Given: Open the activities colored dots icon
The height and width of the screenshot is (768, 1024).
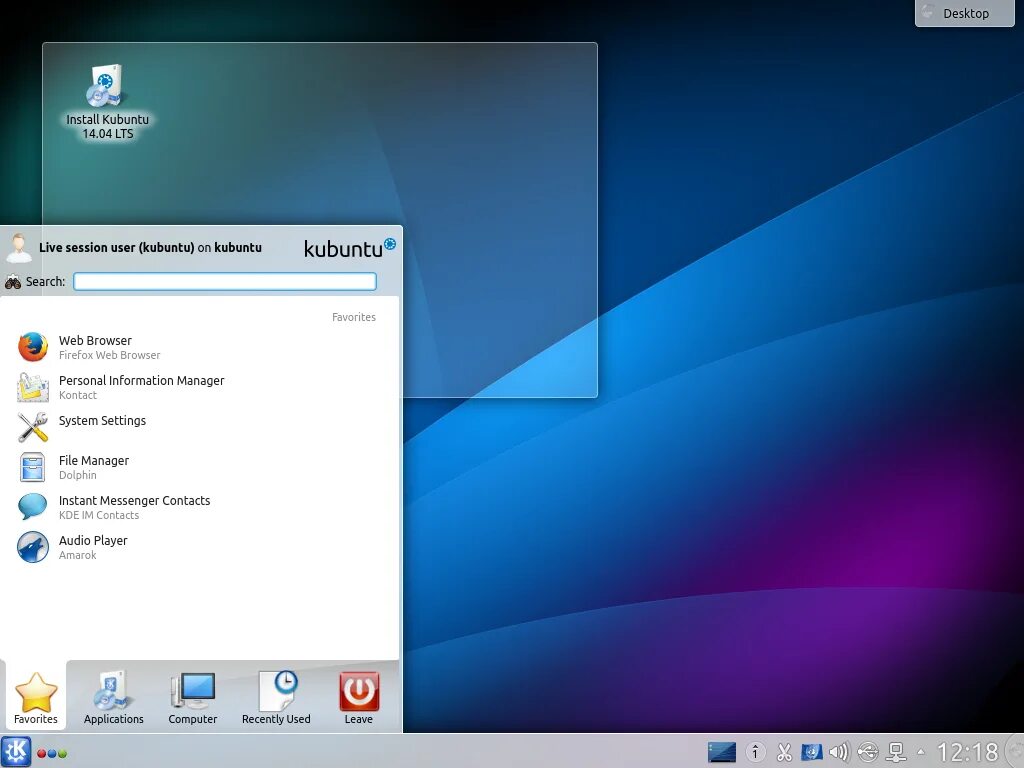Looking at the screenshot, I should point(52,753).
